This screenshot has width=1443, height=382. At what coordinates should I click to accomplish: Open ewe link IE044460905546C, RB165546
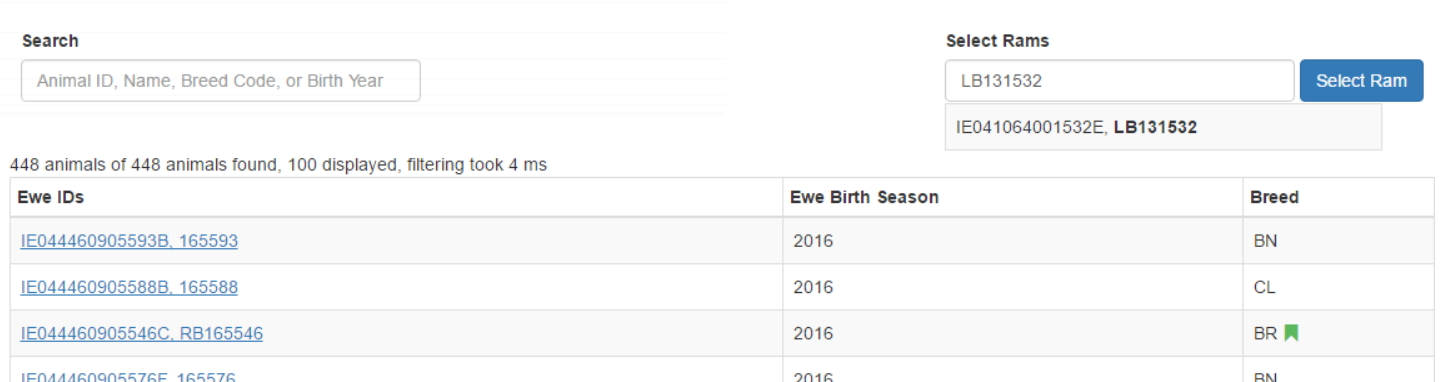click(x=142, y=333)
